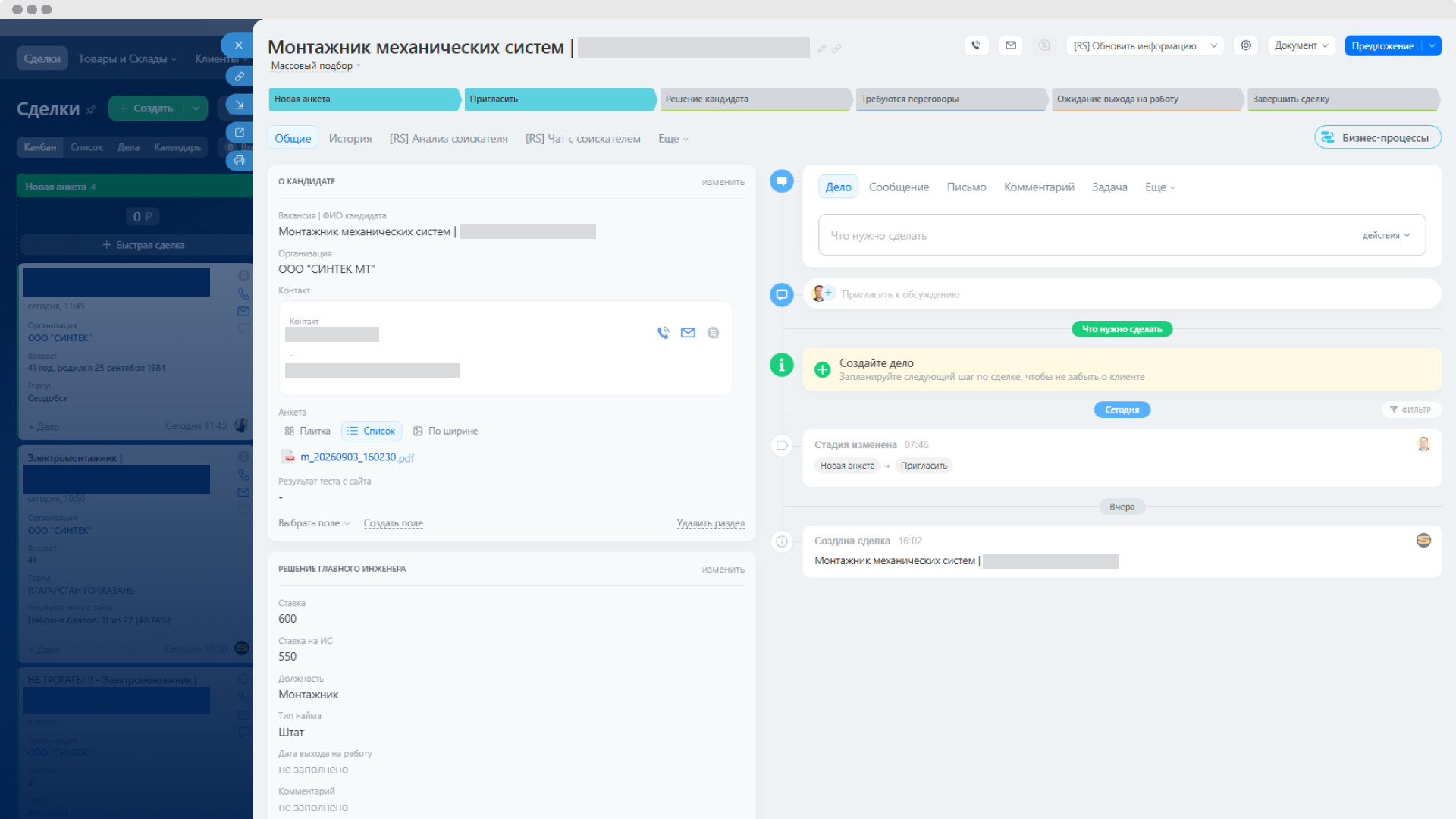Click the print icon on side panel
Viewport: 1456px width, 819px height.
pos(240,161)
